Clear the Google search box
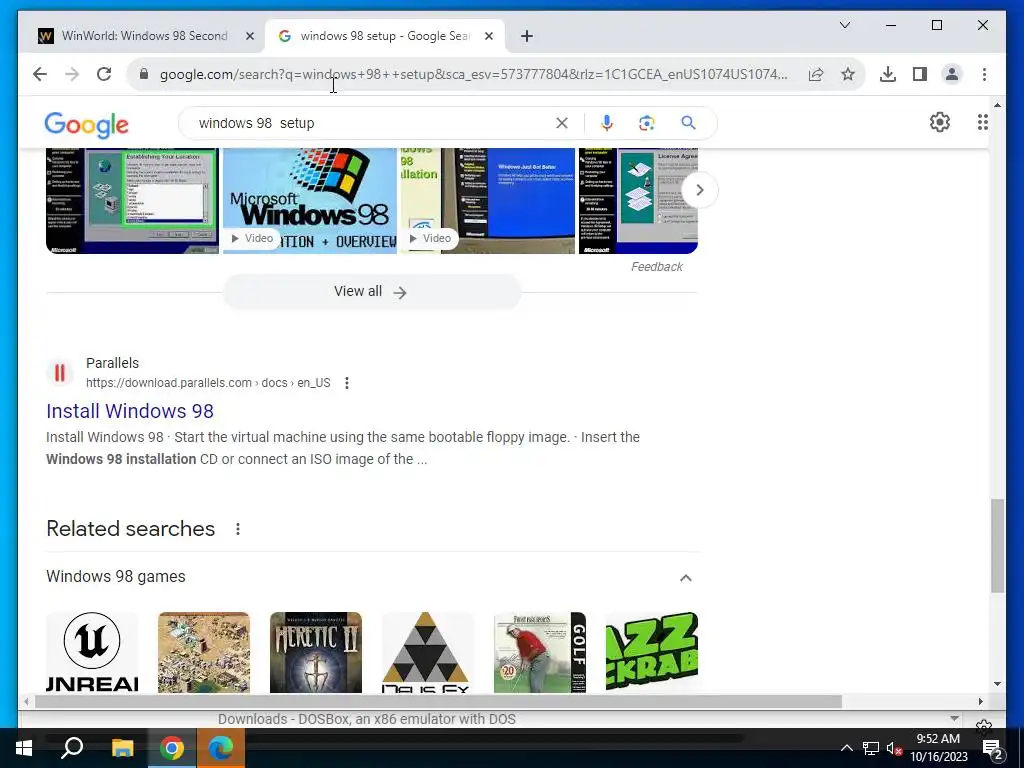 click(x=562, y=123)
